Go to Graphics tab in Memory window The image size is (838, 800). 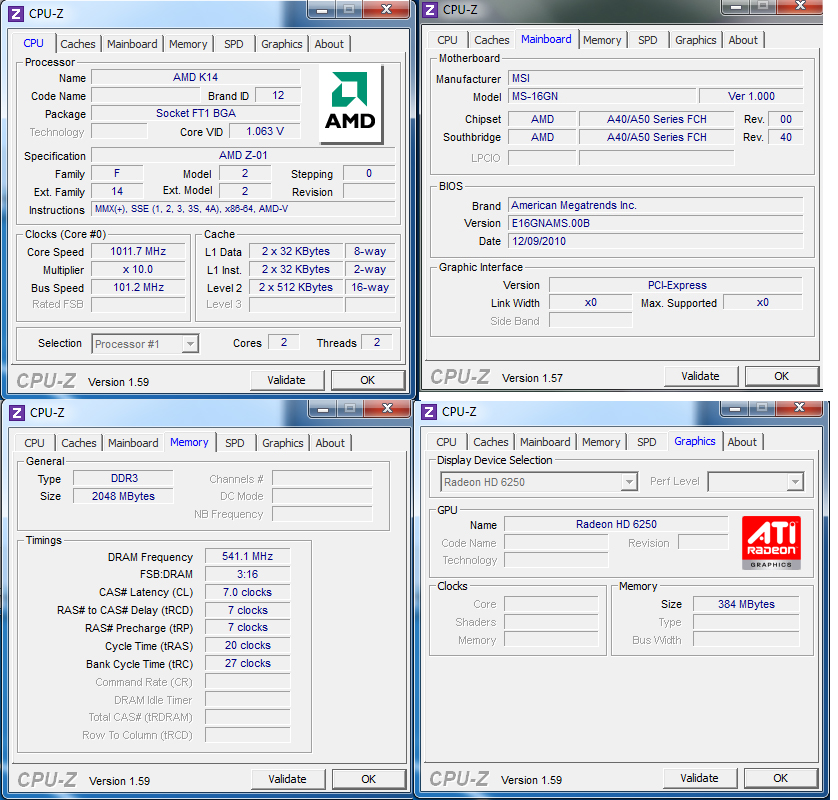pyautogui.click(x=283, y=443)
